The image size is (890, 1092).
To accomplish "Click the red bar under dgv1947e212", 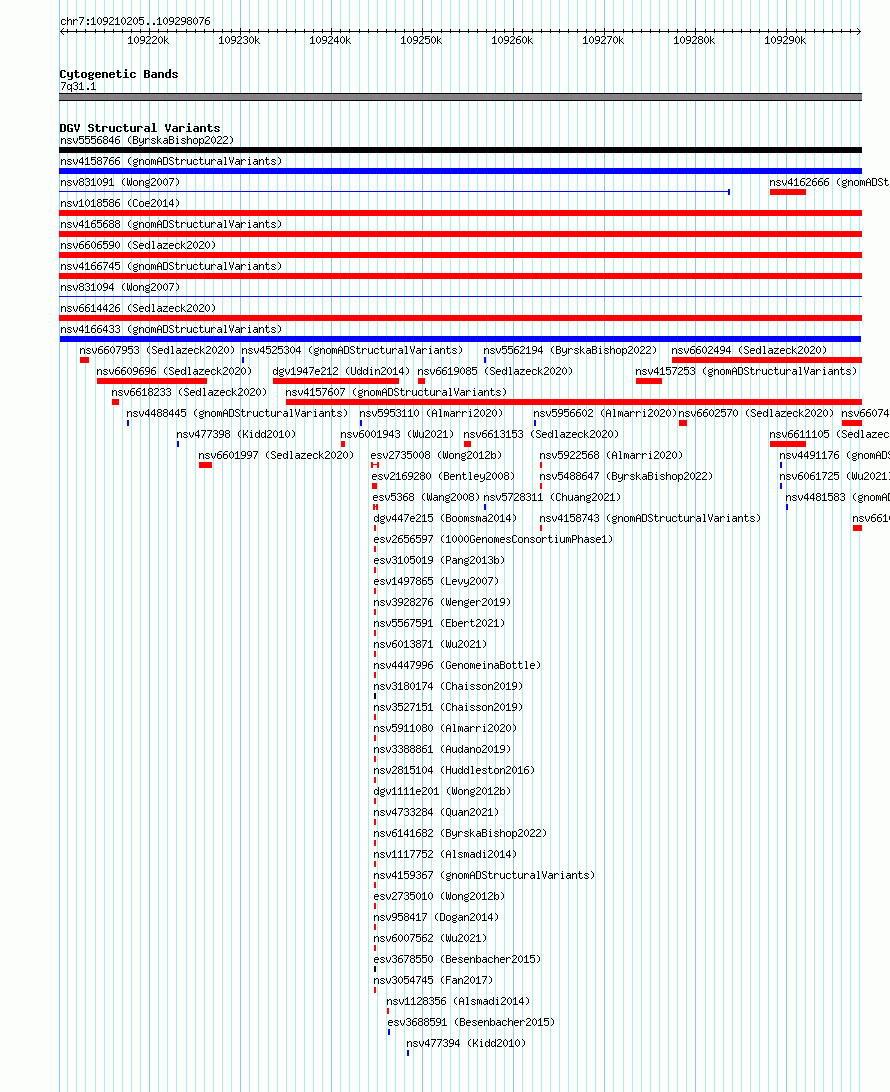I will 336,381.
